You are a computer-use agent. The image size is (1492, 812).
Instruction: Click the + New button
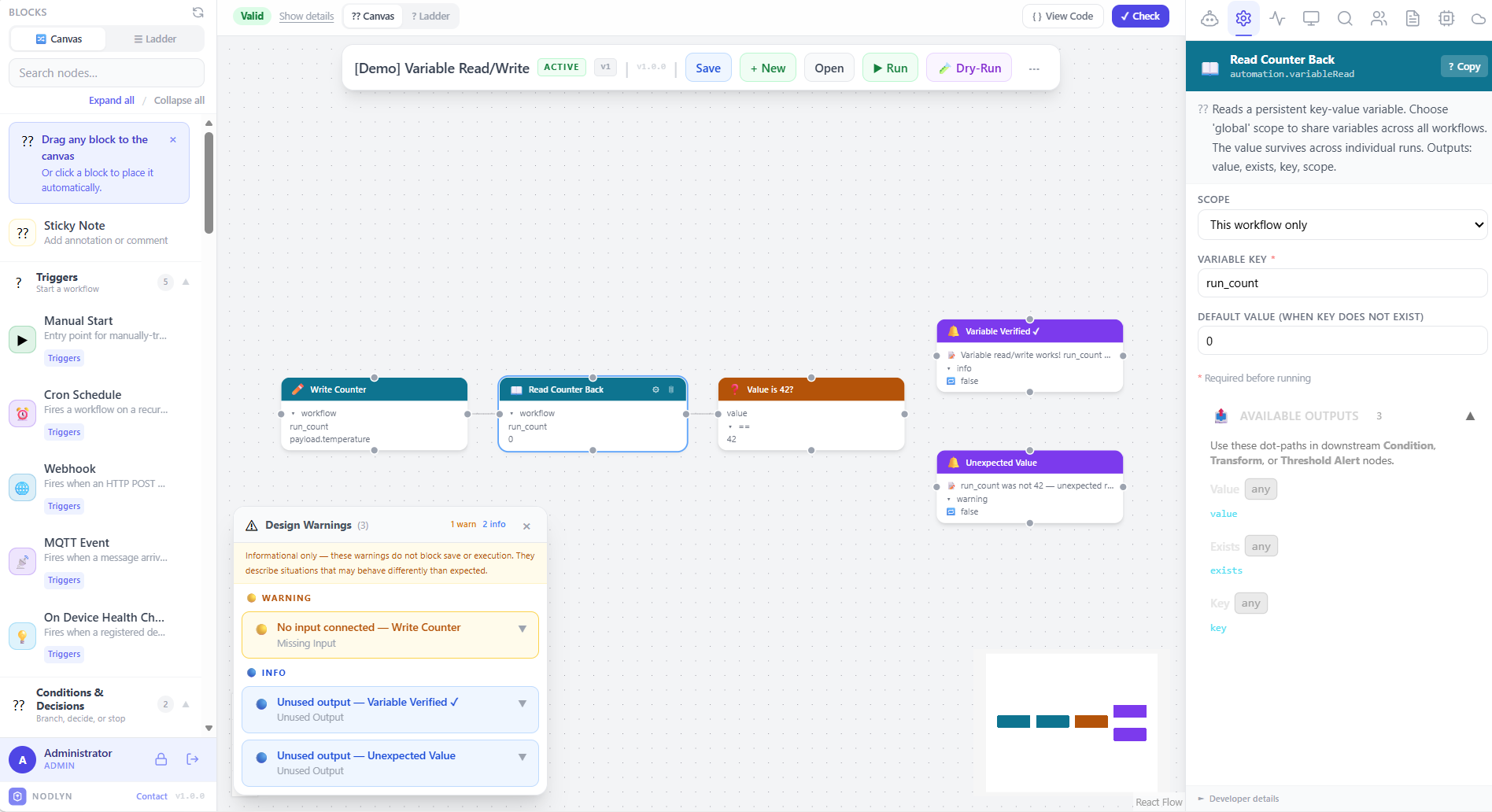pyautogui.click(x=768, y=68)
